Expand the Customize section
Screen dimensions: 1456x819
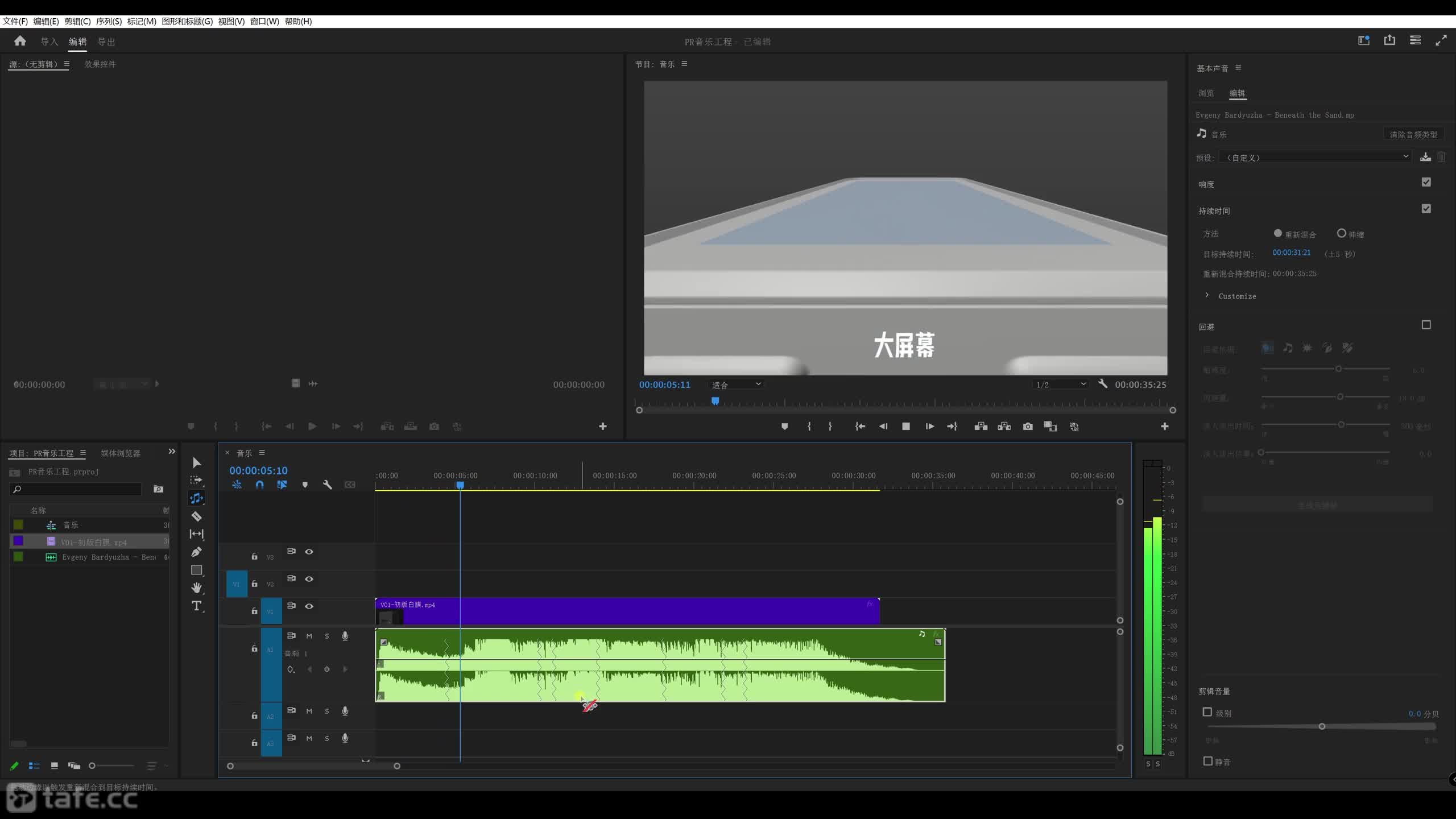click(1206, 295)
